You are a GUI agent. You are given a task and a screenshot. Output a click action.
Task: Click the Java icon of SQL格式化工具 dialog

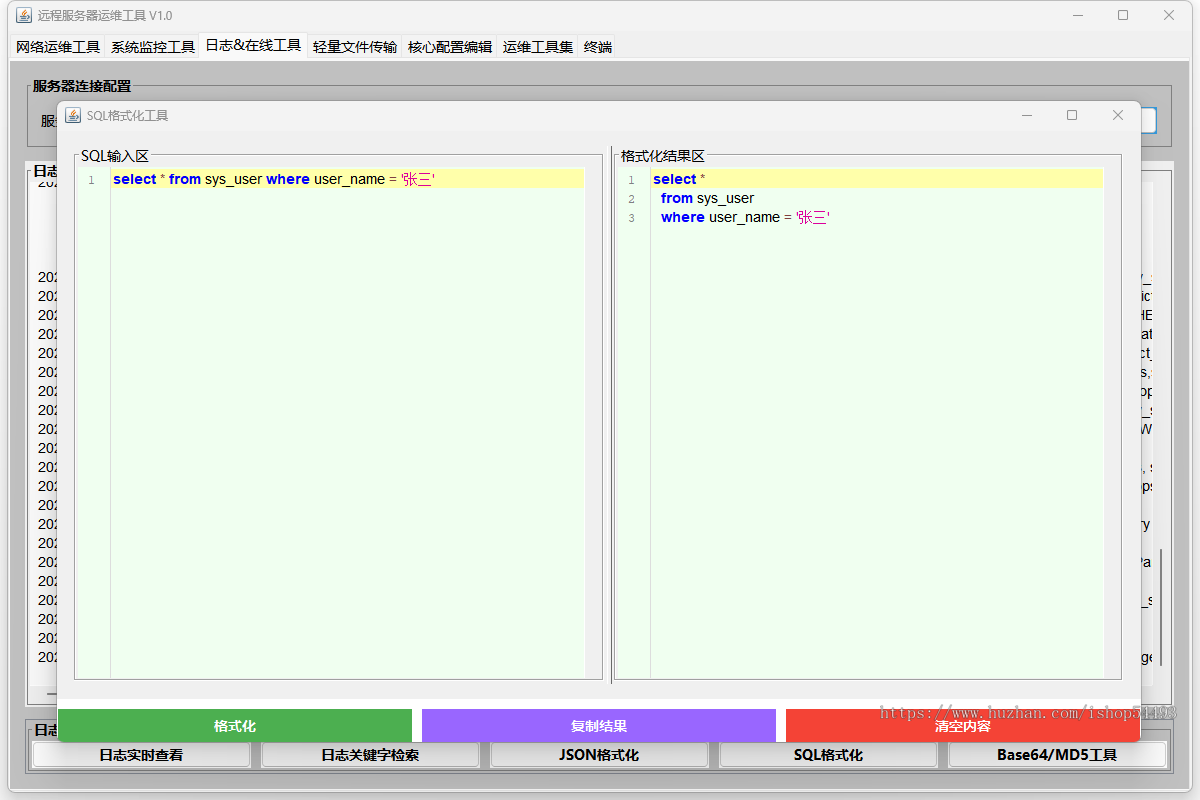tap(73, 115)
